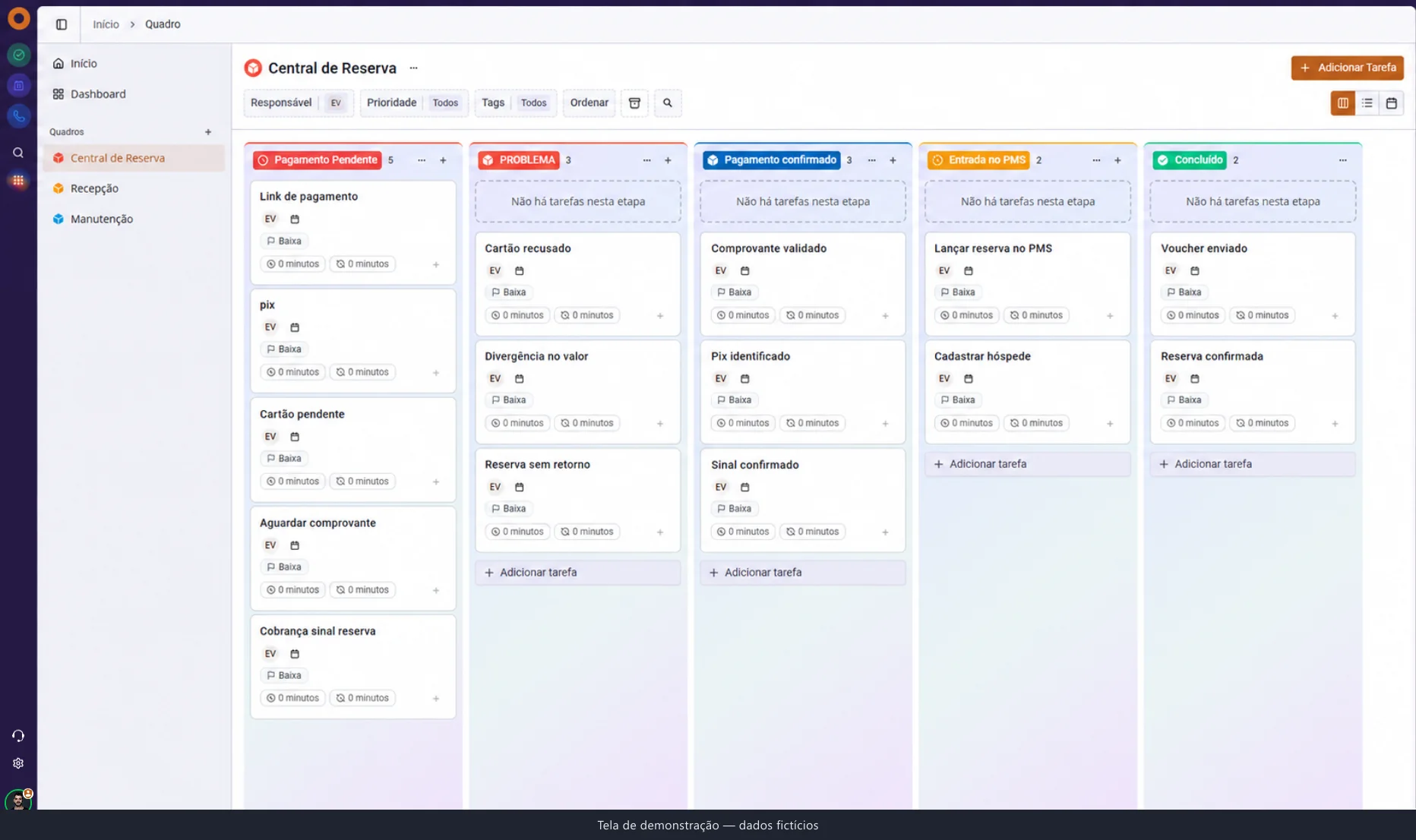Toggle the sidebar collapse icon

(62, 24)
